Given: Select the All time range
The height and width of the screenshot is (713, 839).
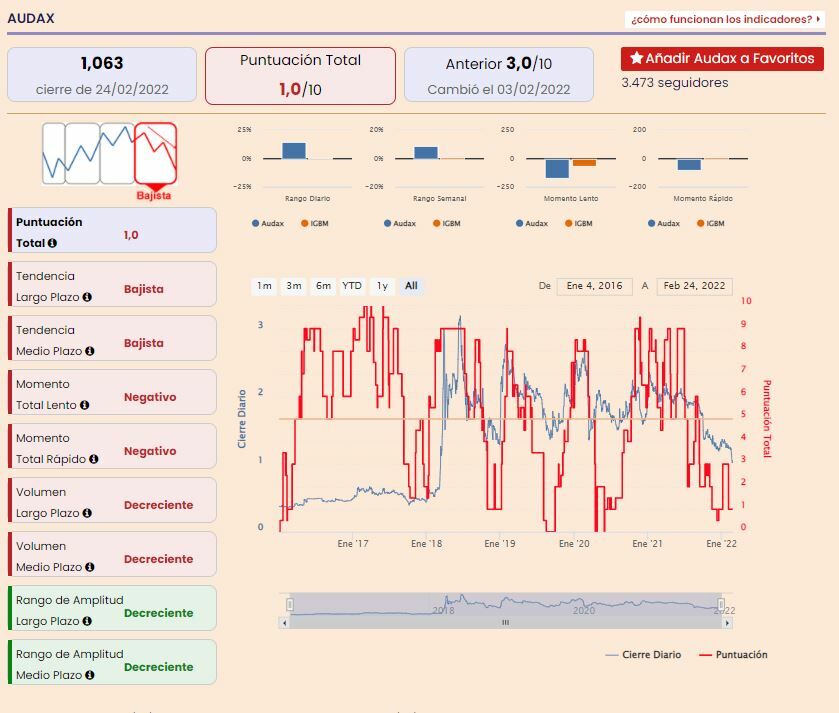Looking at the screenshot, I should click(x=411, y=286).
